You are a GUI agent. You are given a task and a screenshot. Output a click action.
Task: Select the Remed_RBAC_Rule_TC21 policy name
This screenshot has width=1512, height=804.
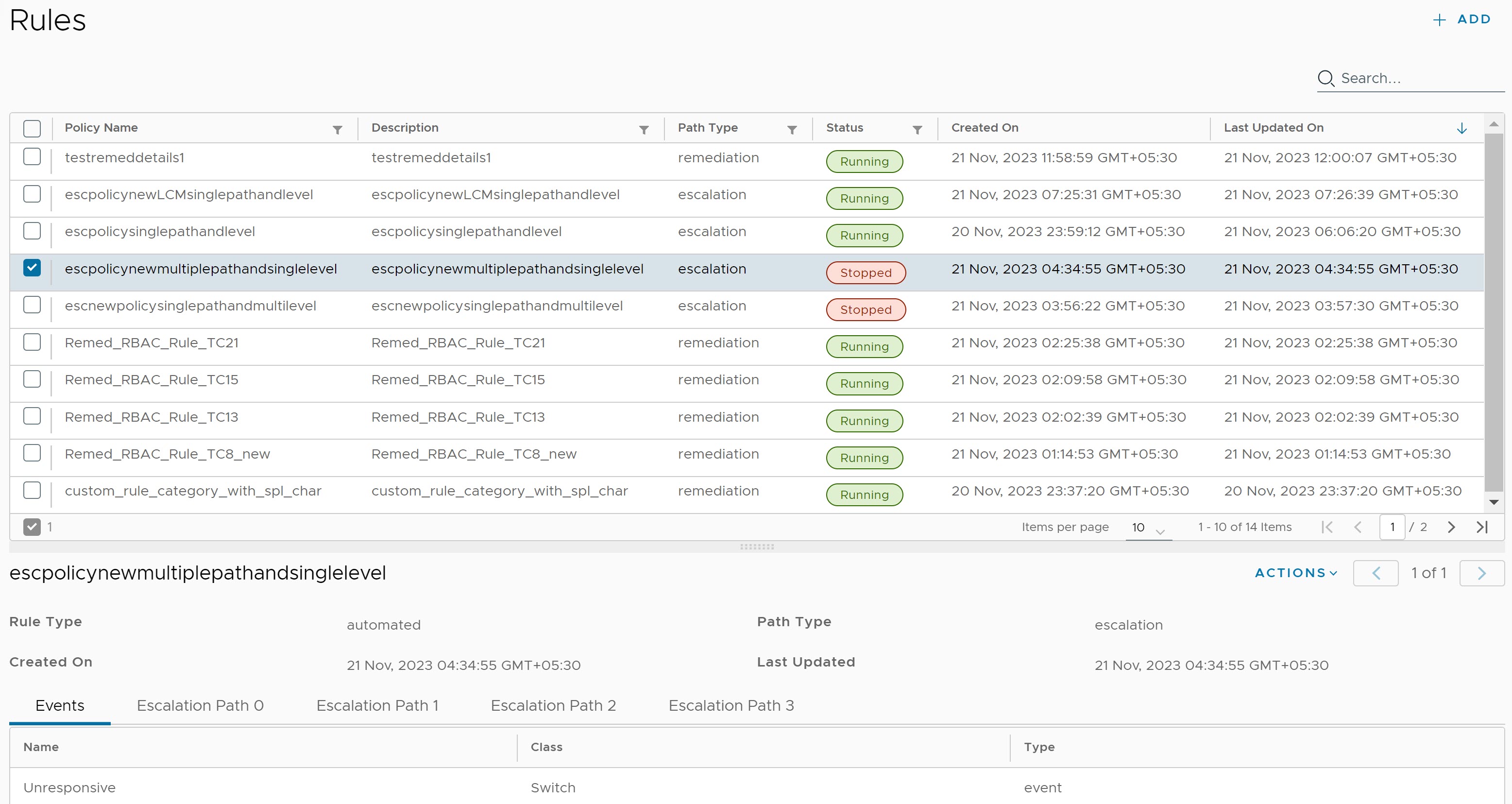(152, 342)
